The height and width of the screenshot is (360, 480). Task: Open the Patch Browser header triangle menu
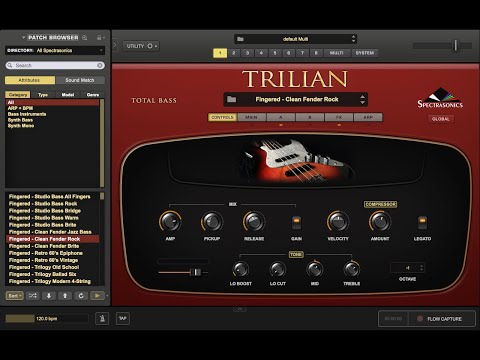click(x=23, y=38)
